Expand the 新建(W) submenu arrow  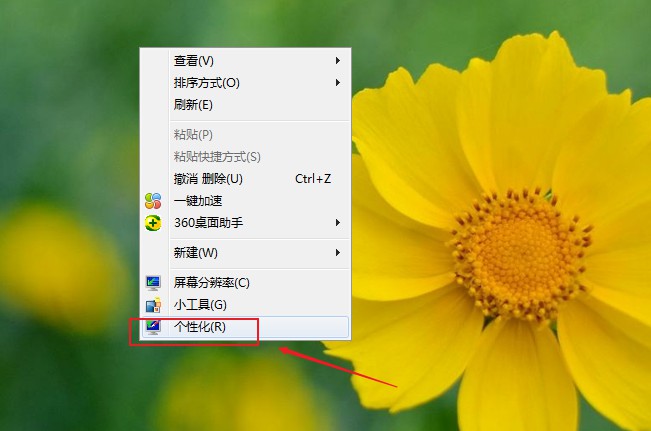pyautogui.click(x=338, y=252)
